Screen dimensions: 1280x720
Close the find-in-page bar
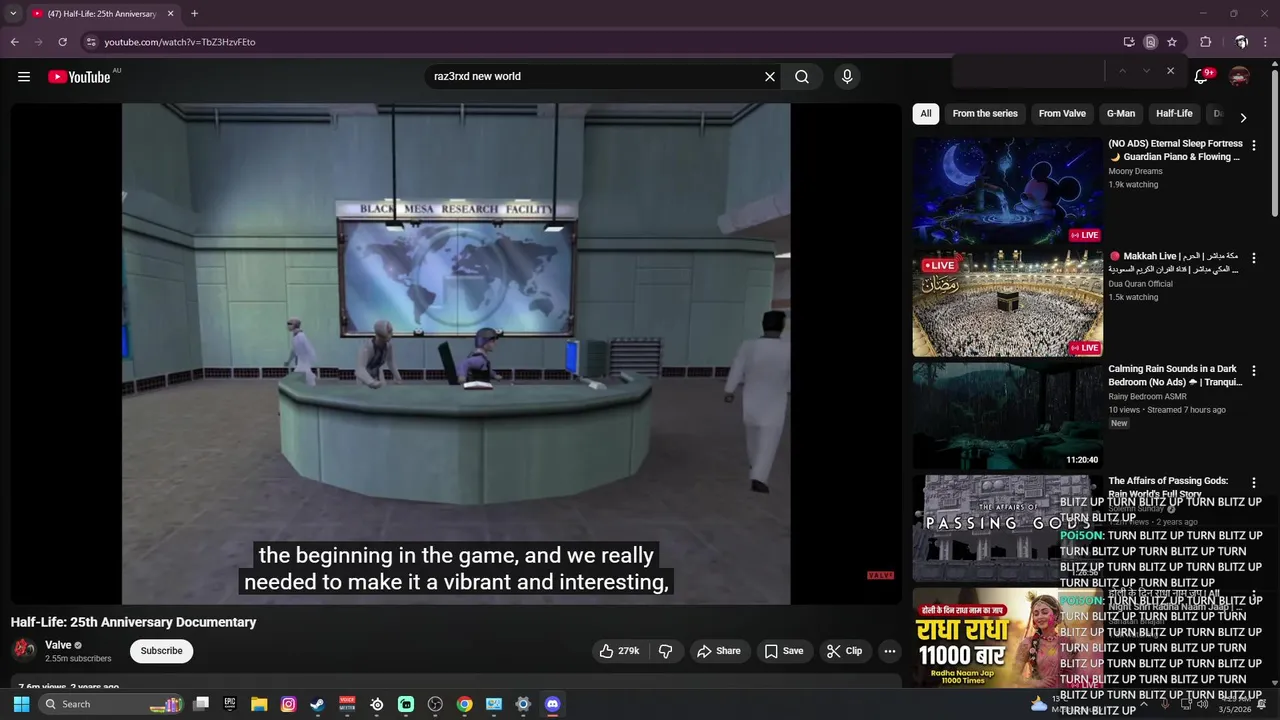click(1170, 71)
